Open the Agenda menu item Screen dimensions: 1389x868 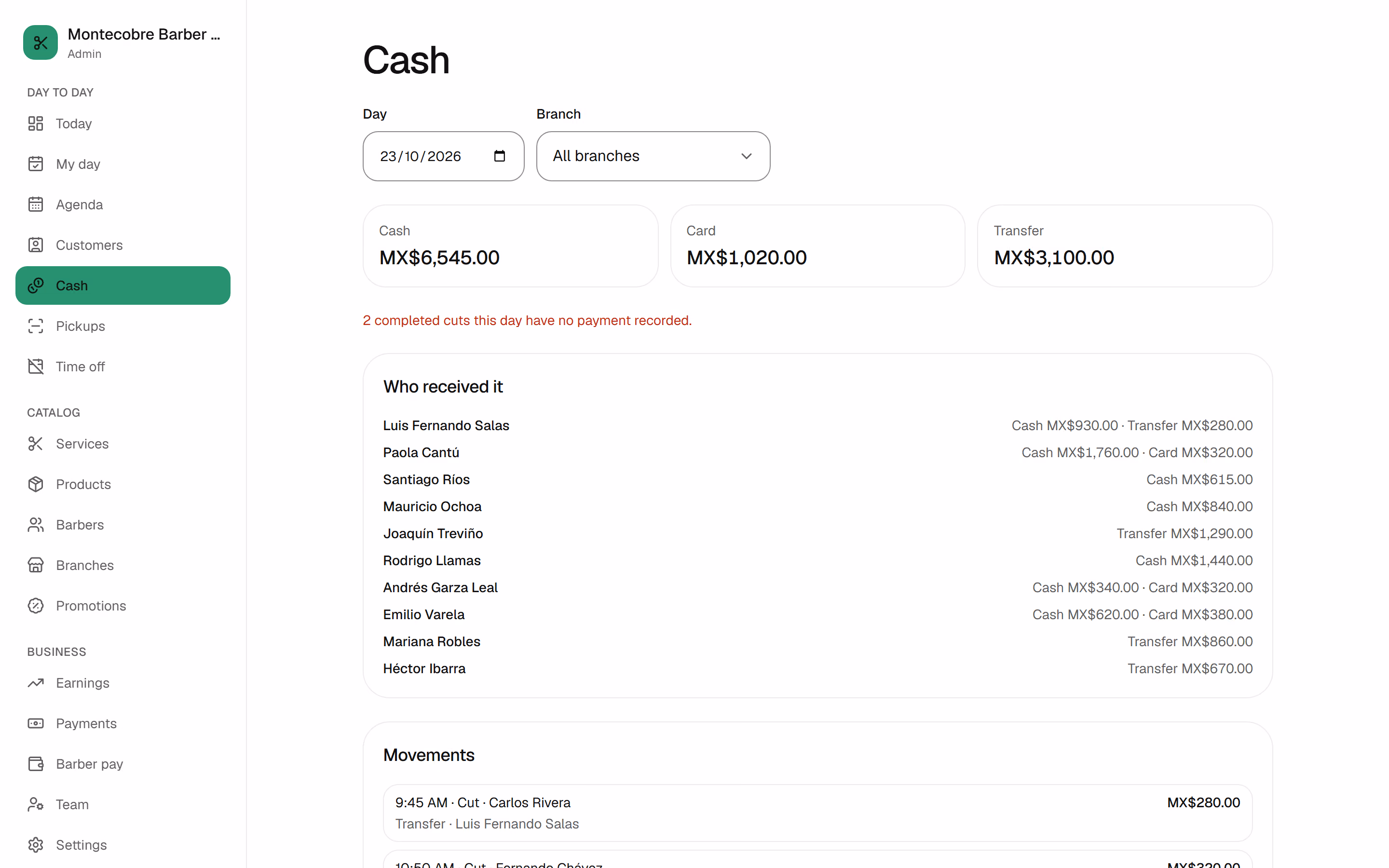click(x=123, y=204)
